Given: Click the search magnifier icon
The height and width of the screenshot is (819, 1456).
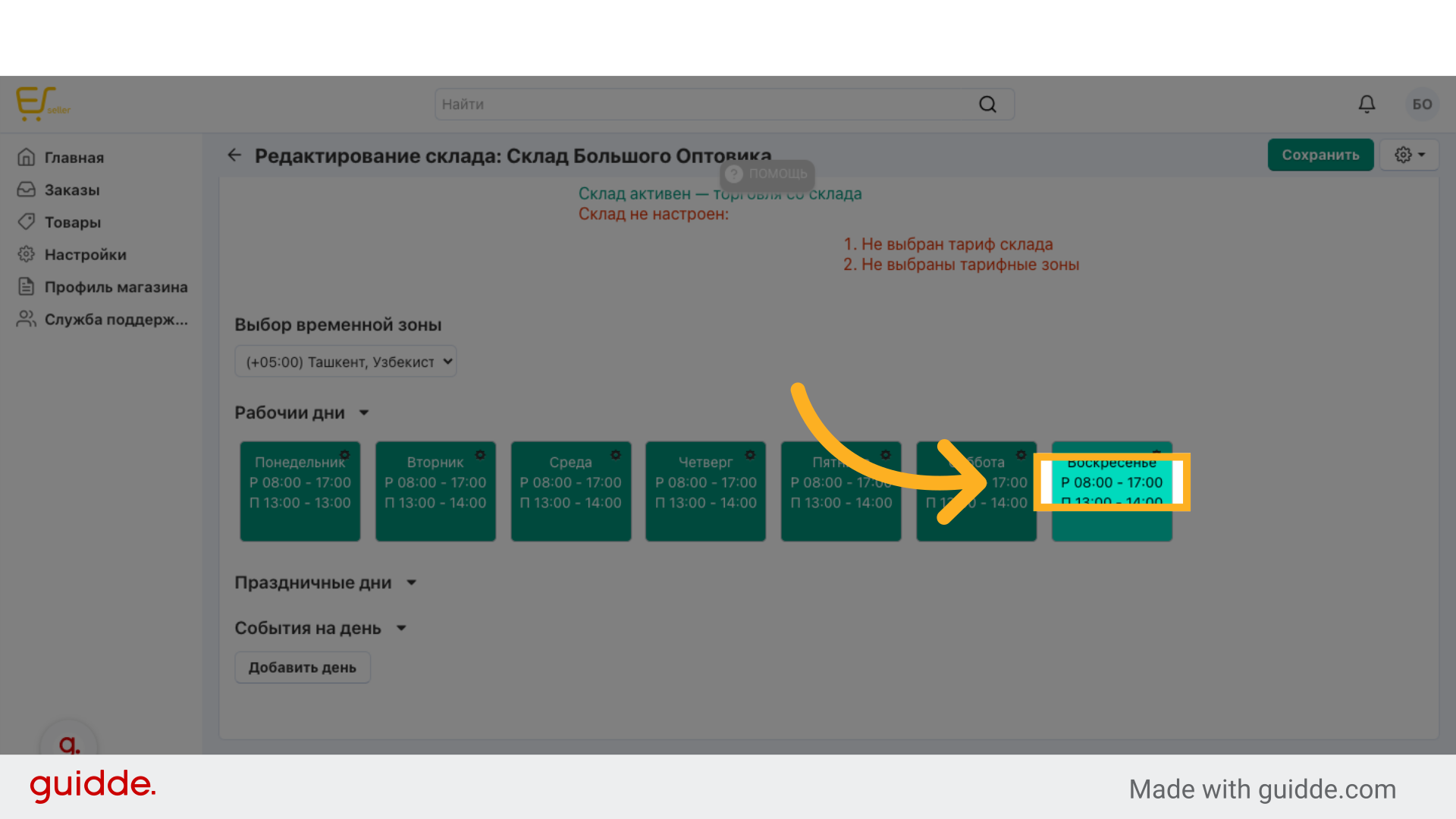Looking at the screenshot, I should (x=987, y=105).
